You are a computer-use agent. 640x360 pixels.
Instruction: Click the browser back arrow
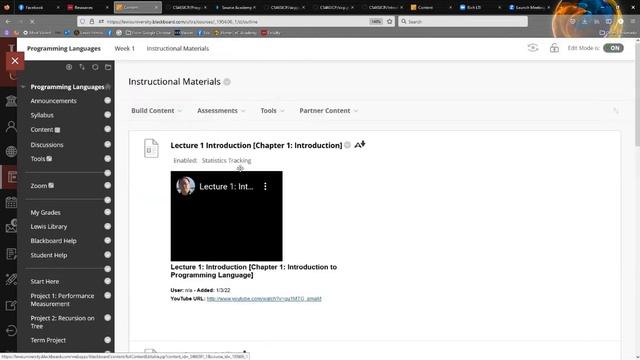(9, 21)
